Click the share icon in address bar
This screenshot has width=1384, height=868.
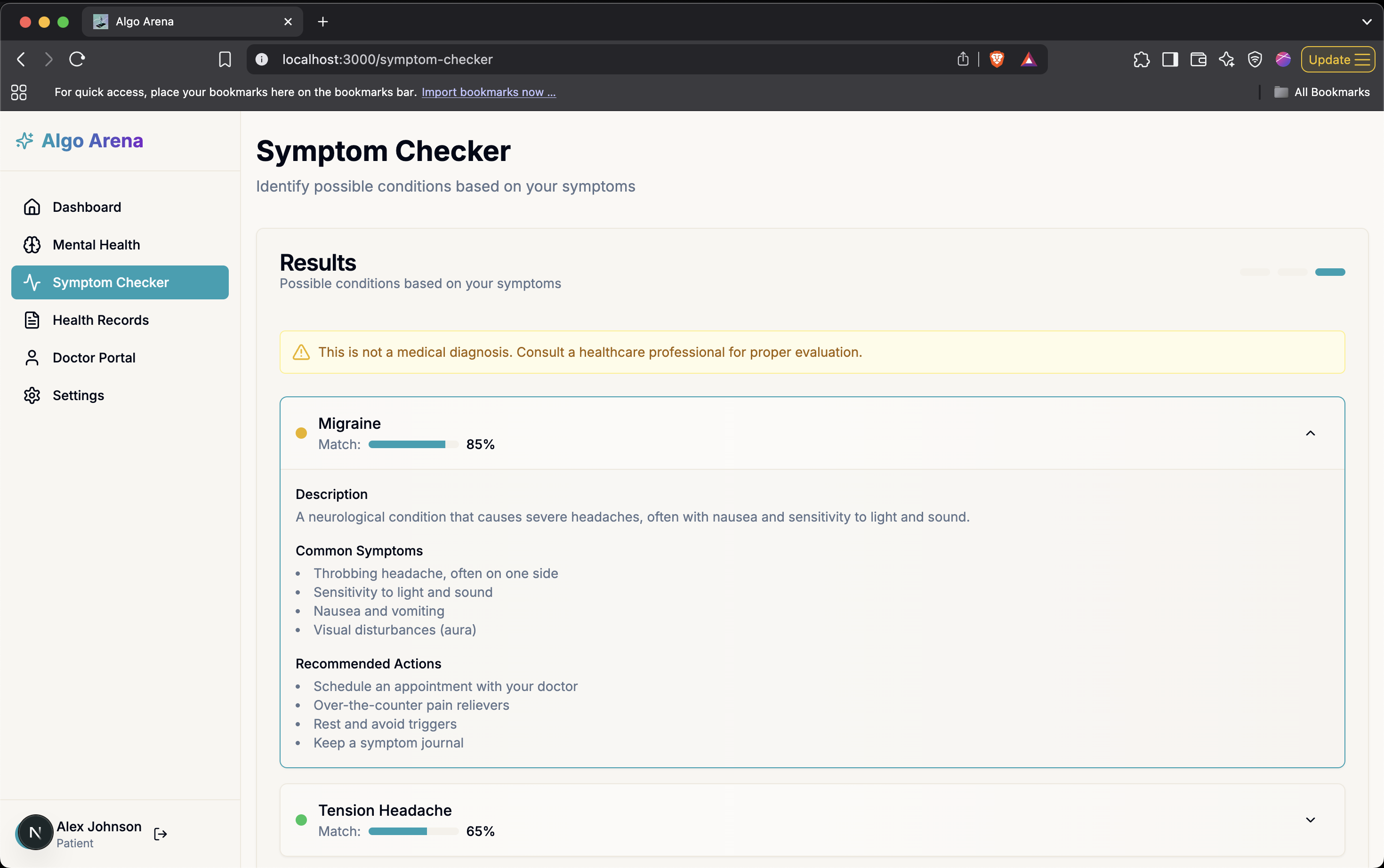click(963, 59)
